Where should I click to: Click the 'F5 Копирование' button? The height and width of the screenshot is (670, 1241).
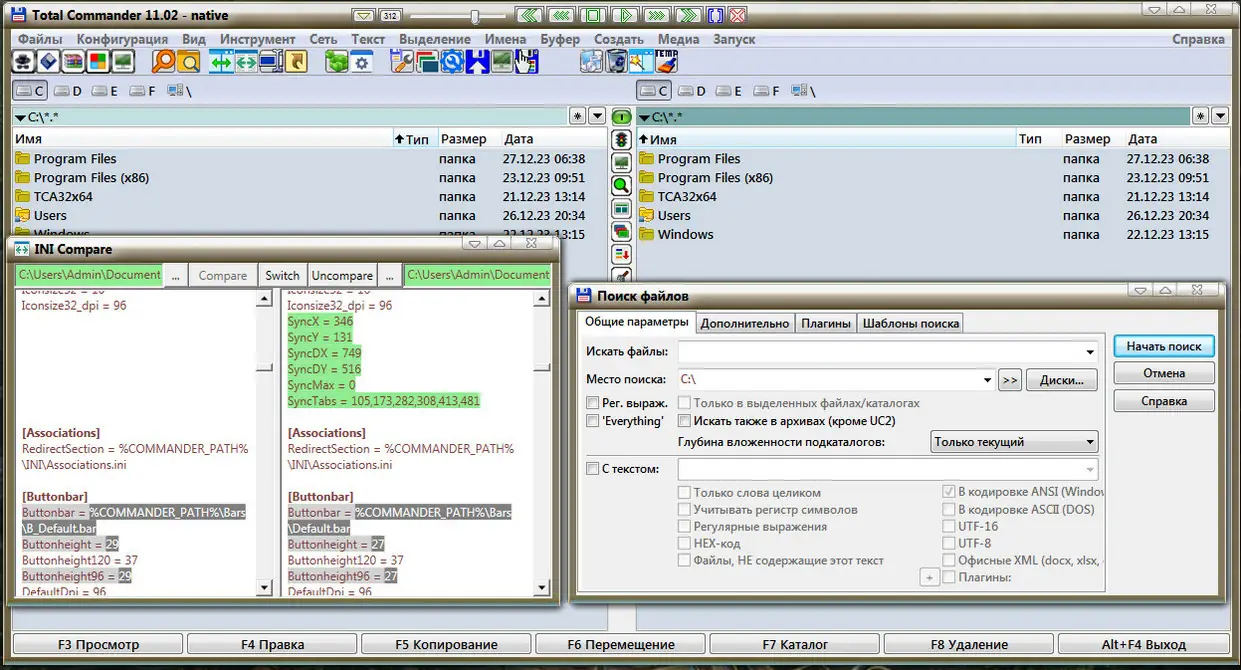click(446, 644)
